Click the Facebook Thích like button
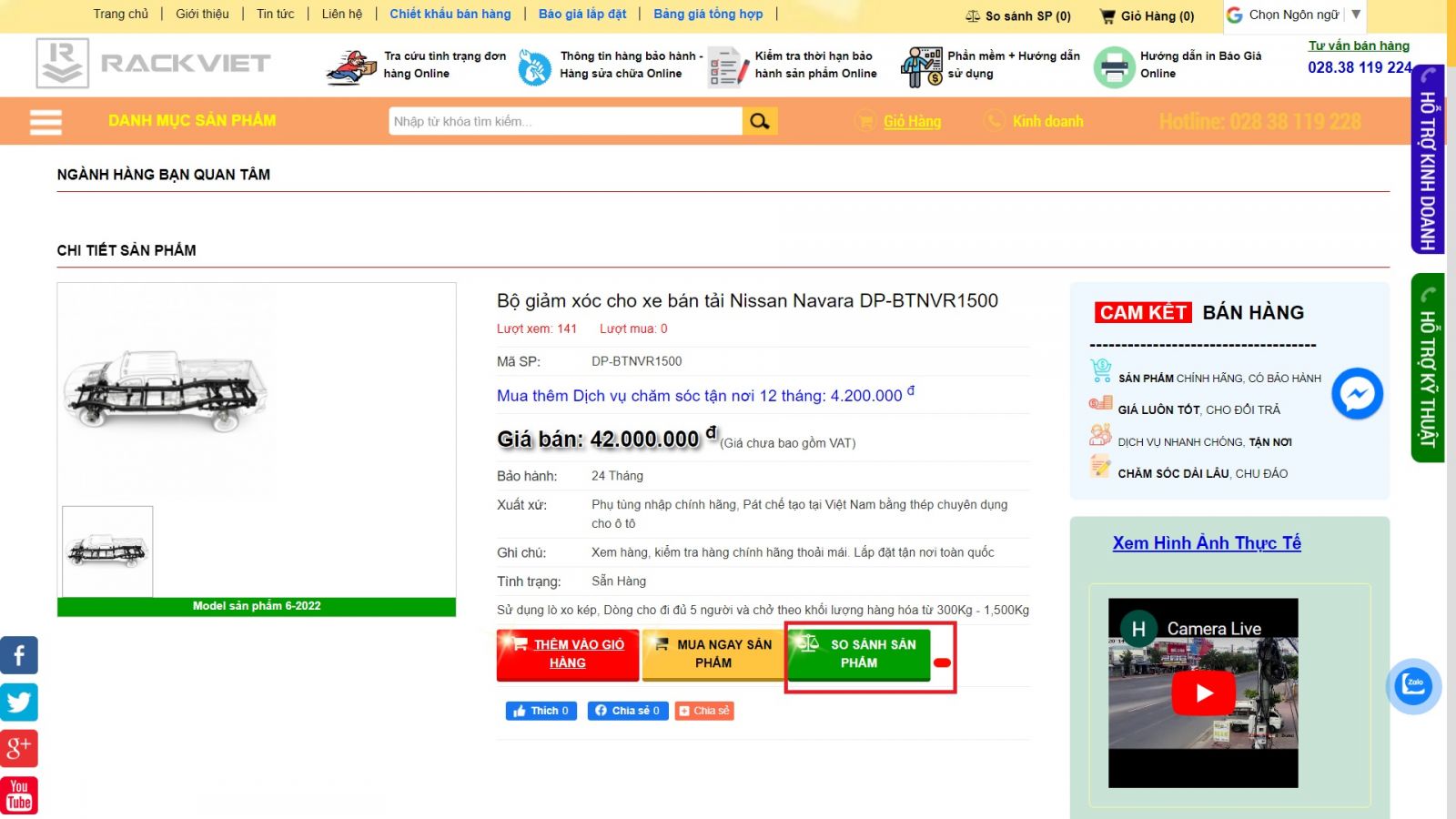 pyautogui.click(x=541, y=711)
